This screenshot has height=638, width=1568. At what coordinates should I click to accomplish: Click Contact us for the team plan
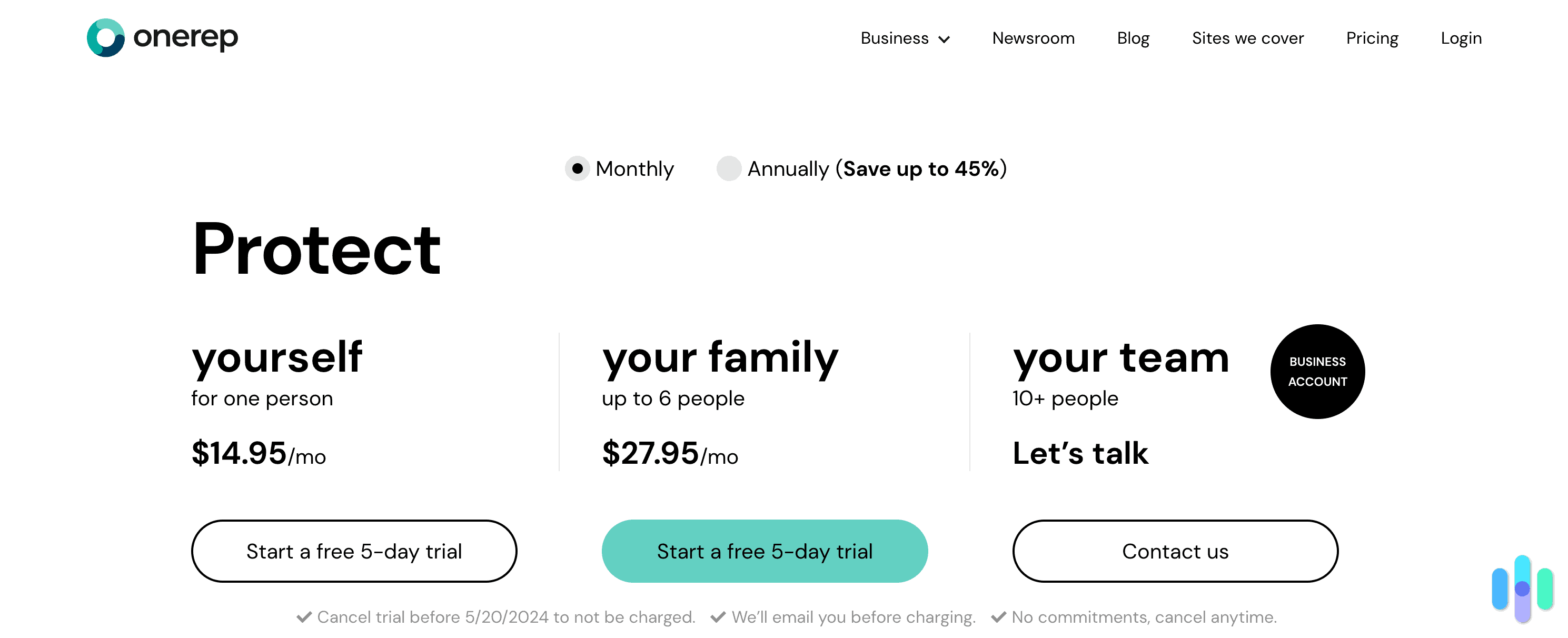coord(1175,551)
